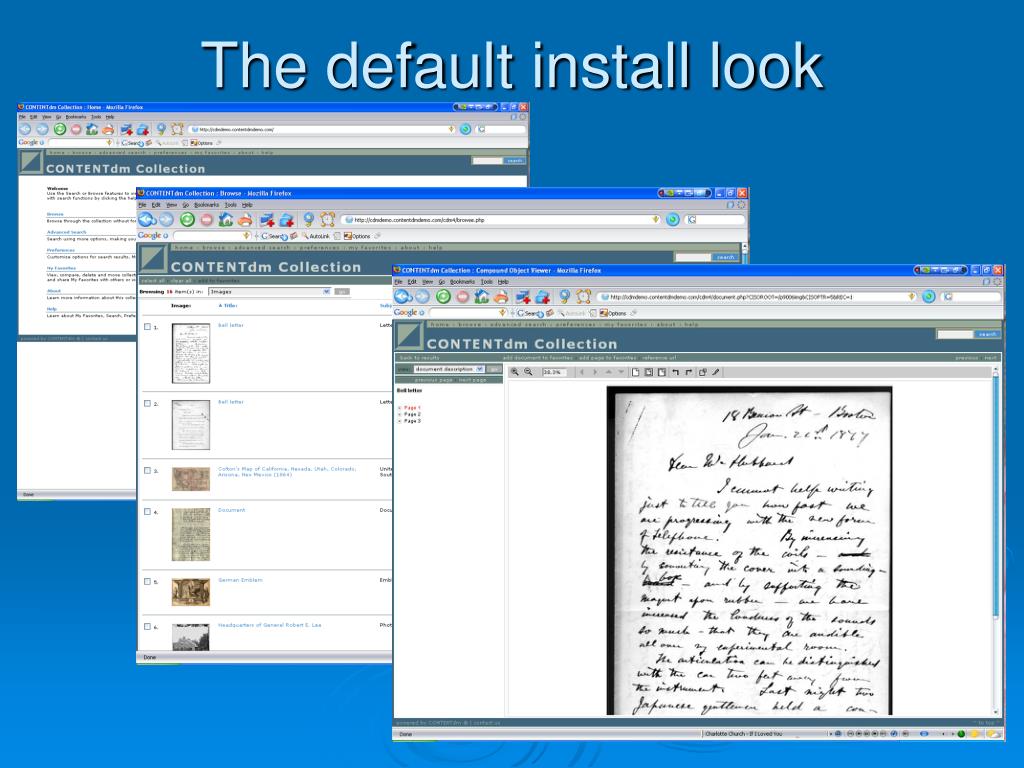Click Stop icon in Compound Object Viewer window
Image resolution: width=1024 pixels, height=768 pixels.
pos(462,297)
